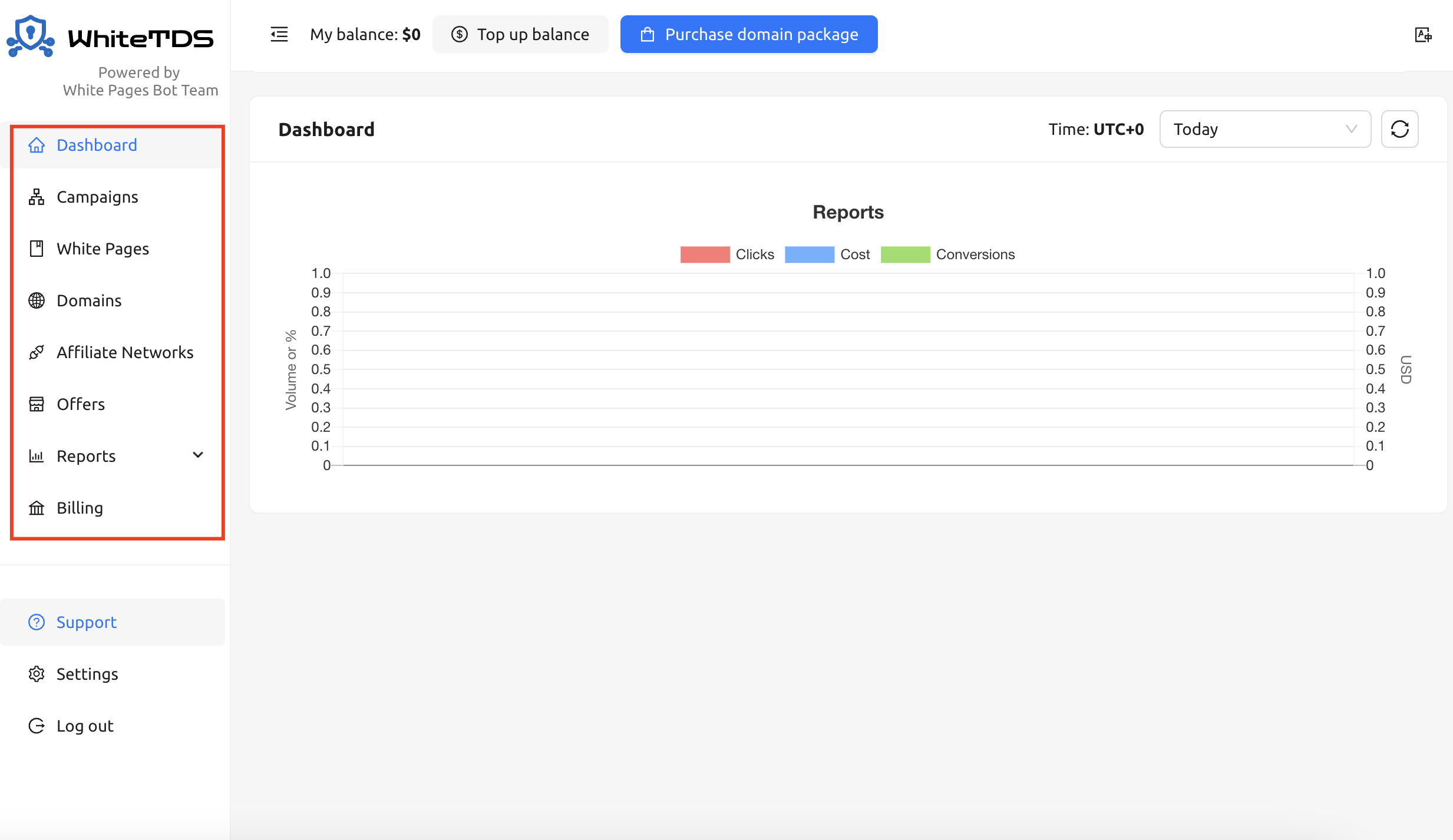Open the Settings page

click(x=113, y=674)
